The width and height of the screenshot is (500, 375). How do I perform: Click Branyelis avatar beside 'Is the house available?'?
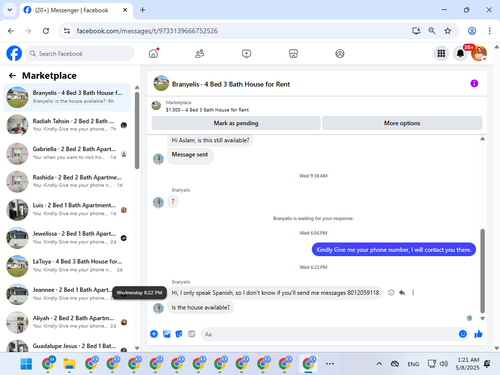(x=158, y=308)
